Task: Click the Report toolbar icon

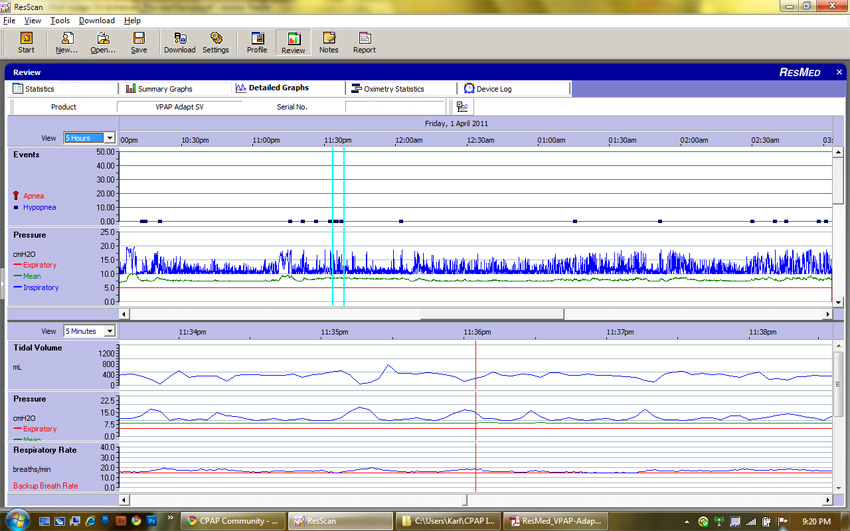Action: [364, 42]
